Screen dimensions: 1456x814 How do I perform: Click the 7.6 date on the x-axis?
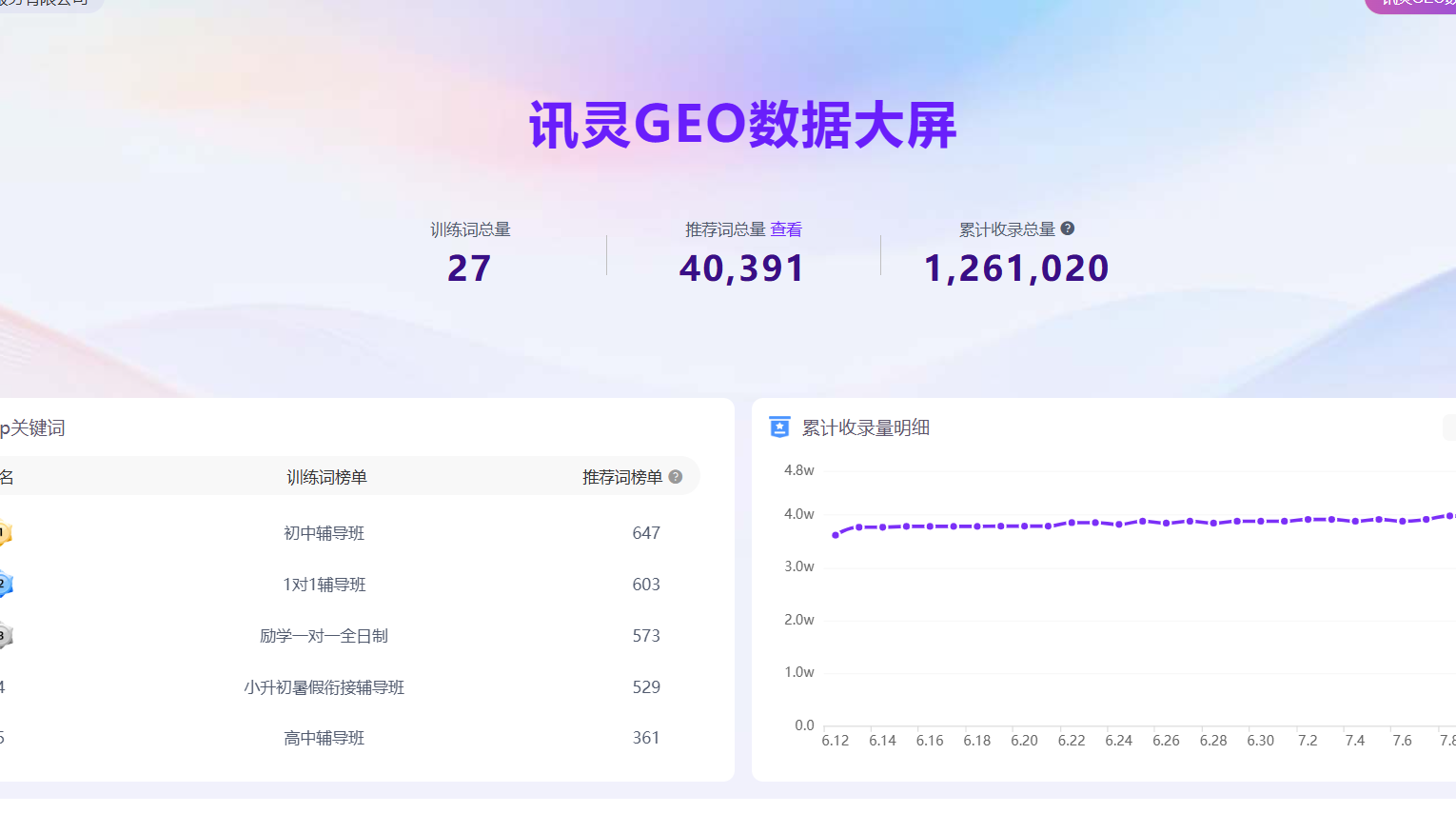[1403, 741]
